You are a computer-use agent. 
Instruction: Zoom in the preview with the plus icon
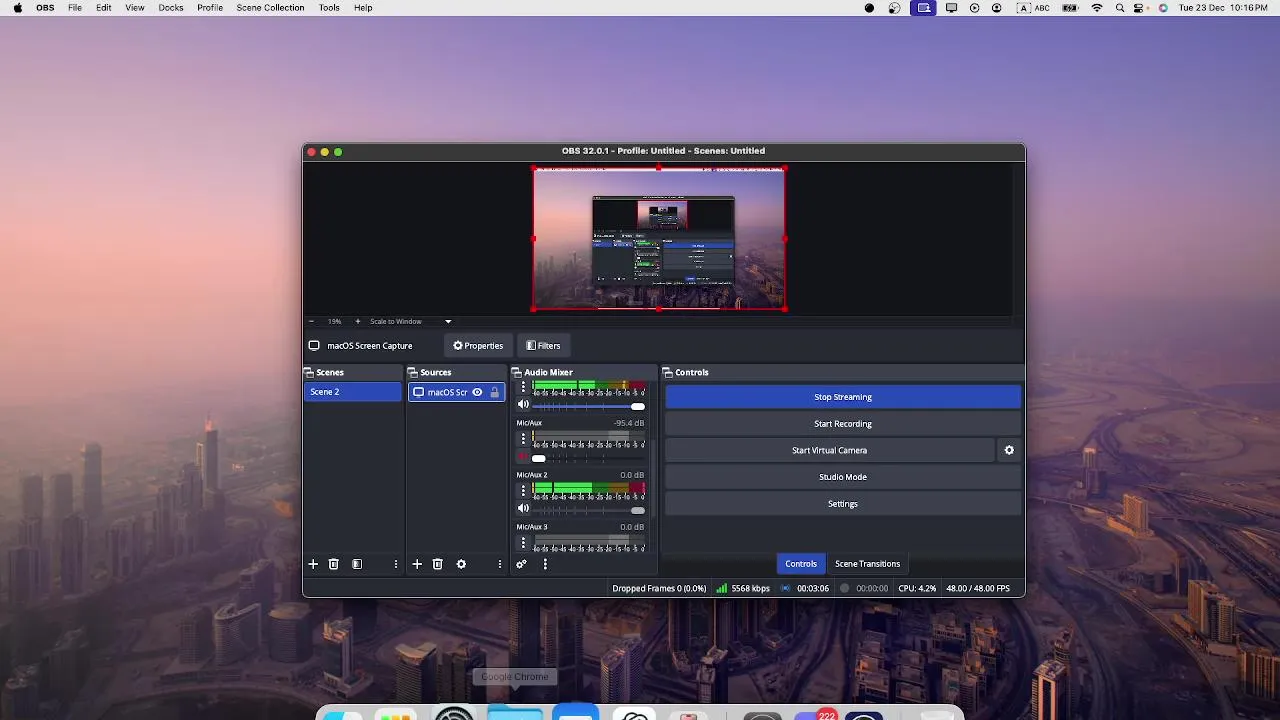pos(357,321)
